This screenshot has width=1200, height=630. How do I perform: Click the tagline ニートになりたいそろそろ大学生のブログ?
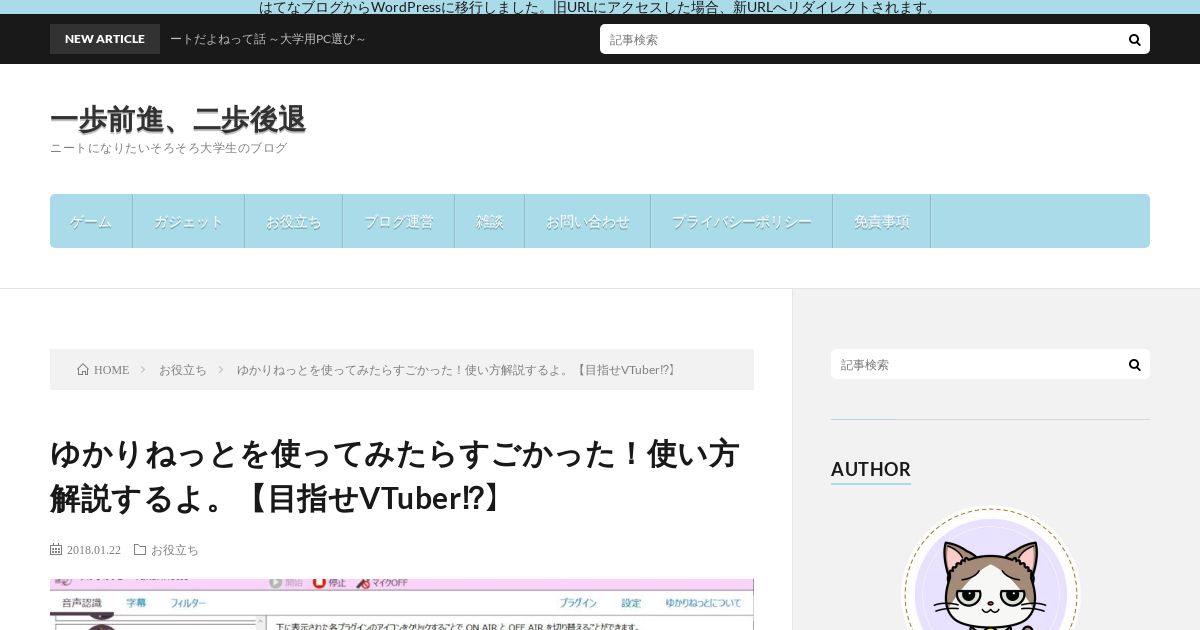point(169,148)
